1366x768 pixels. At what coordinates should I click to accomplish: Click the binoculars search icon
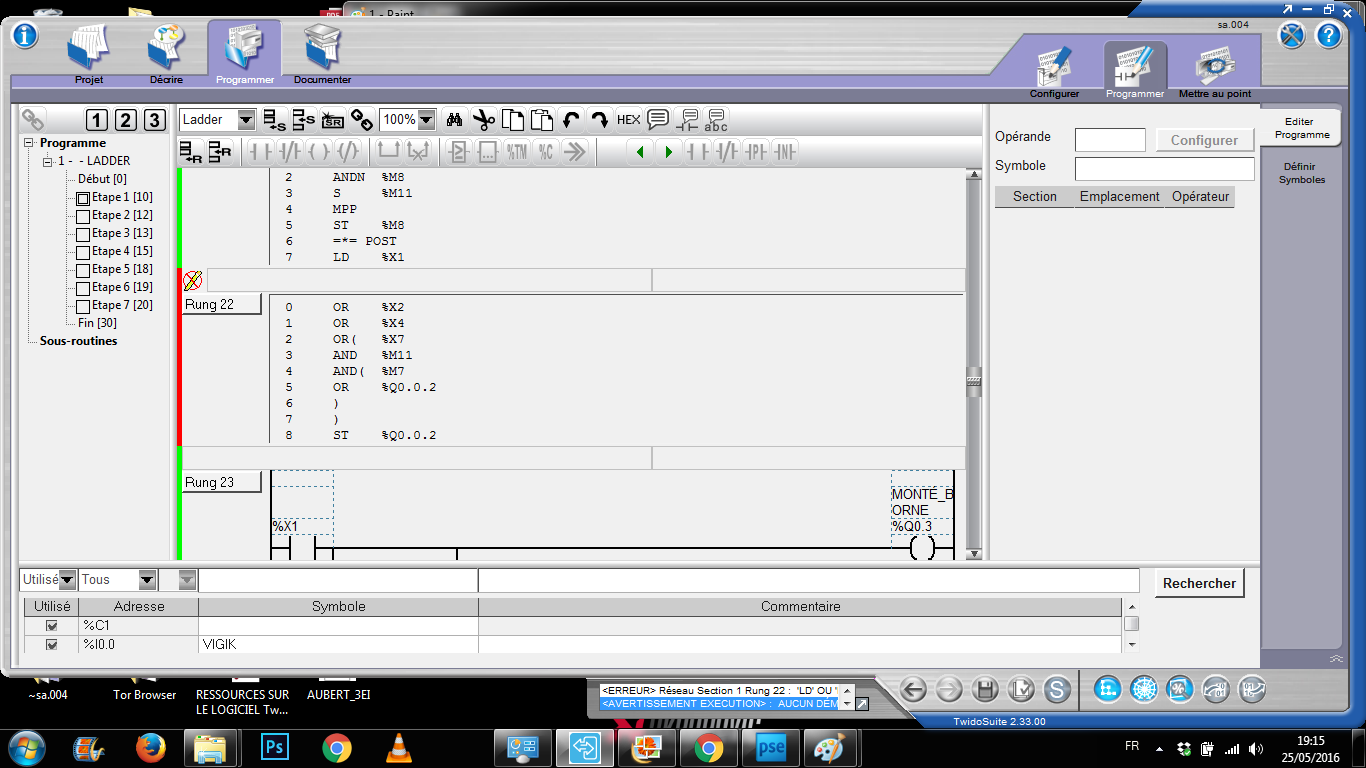(x=454, y=120)
